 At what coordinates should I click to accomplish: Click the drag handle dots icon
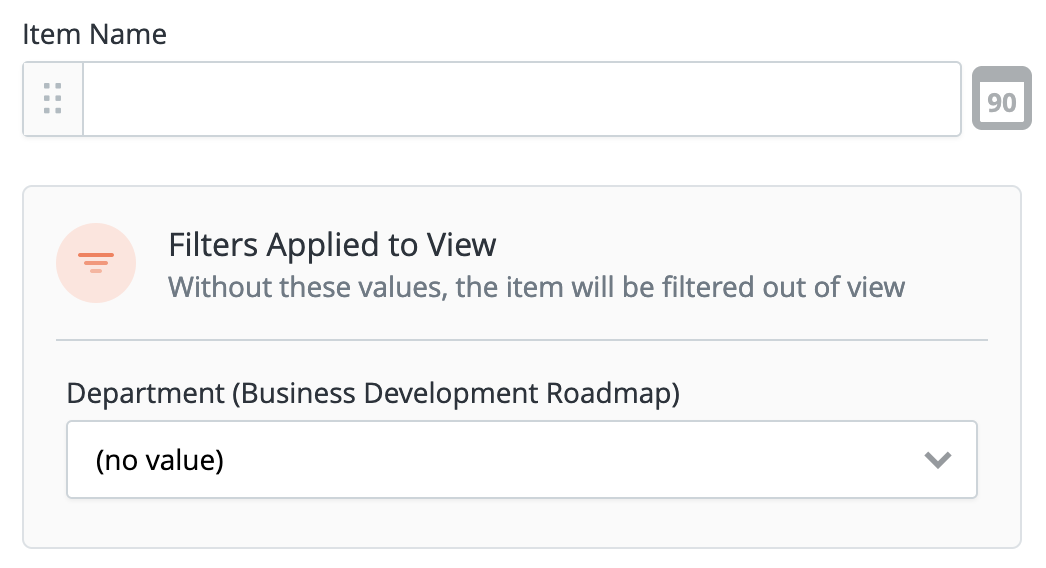point(53,99)
